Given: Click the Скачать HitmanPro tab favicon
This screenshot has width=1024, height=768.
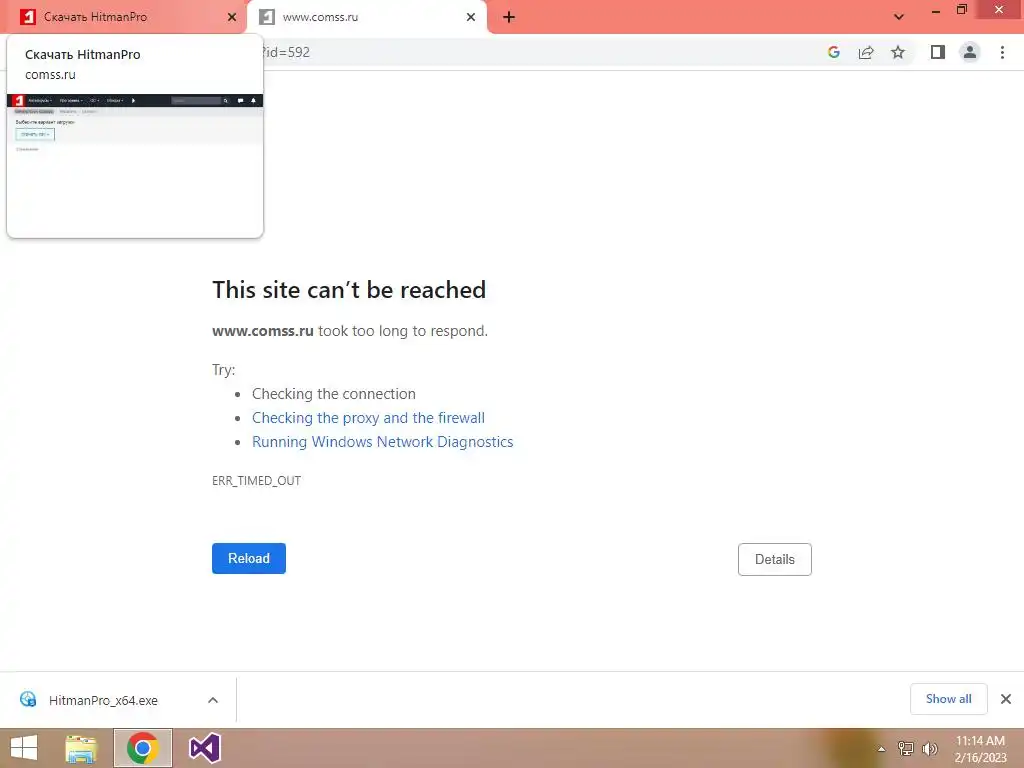Looking at the screenshot, I should click(x=27, y=17).
